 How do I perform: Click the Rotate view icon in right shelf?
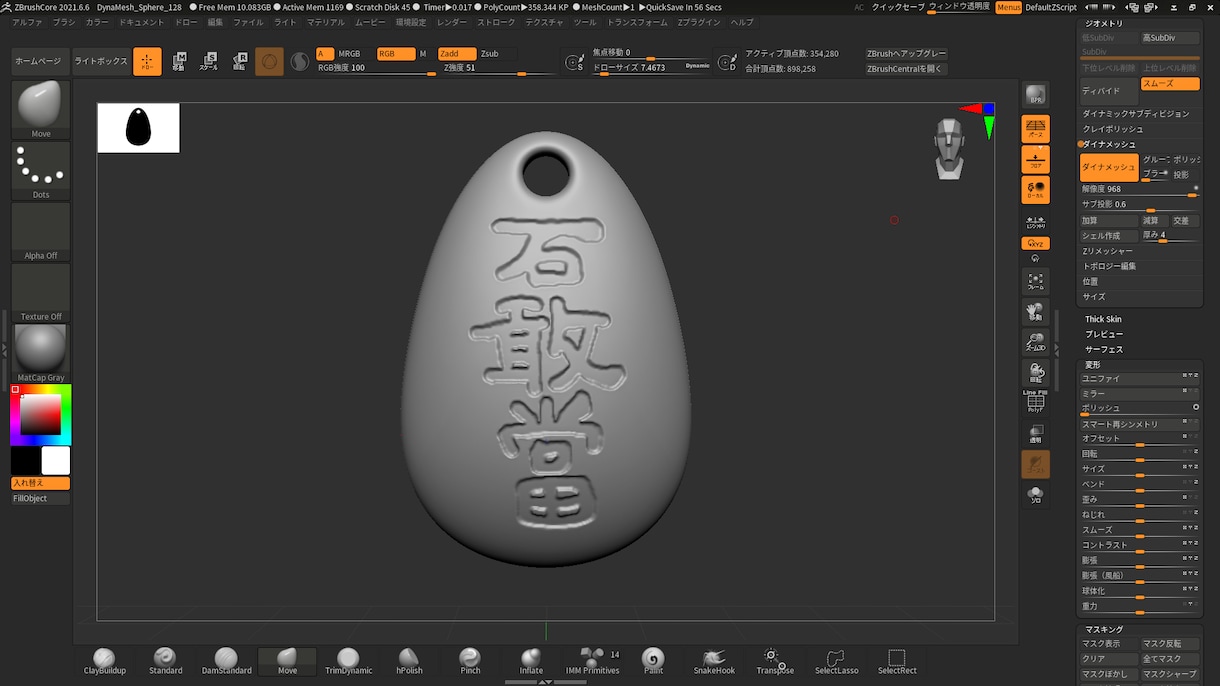tap(1035, 373)
